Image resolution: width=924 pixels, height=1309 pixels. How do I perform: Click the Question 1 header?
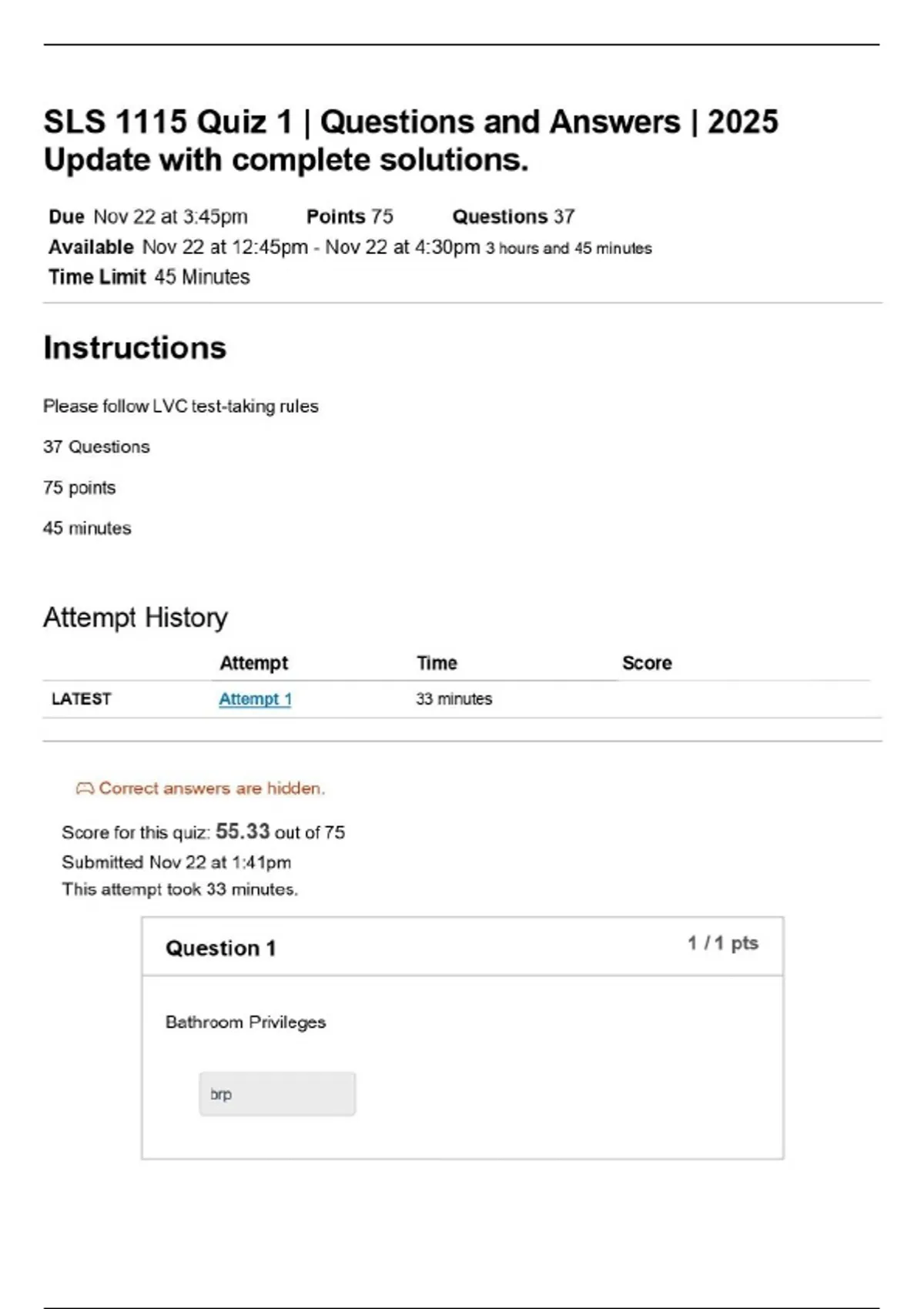(x=221, y=948)
